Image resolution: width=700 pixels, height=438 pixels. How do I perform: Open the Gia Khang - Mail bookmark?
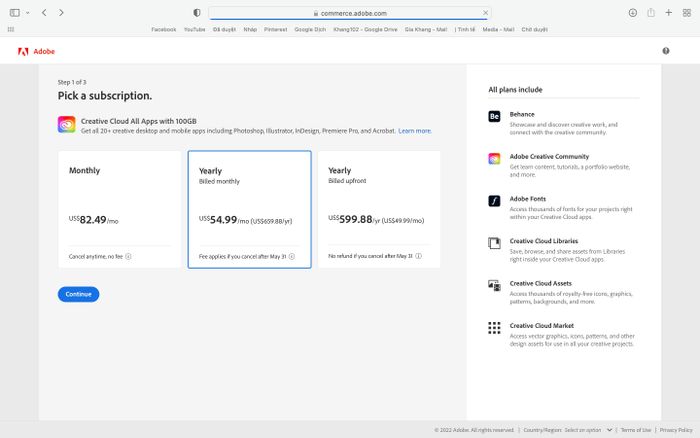[x=425, y=29]
